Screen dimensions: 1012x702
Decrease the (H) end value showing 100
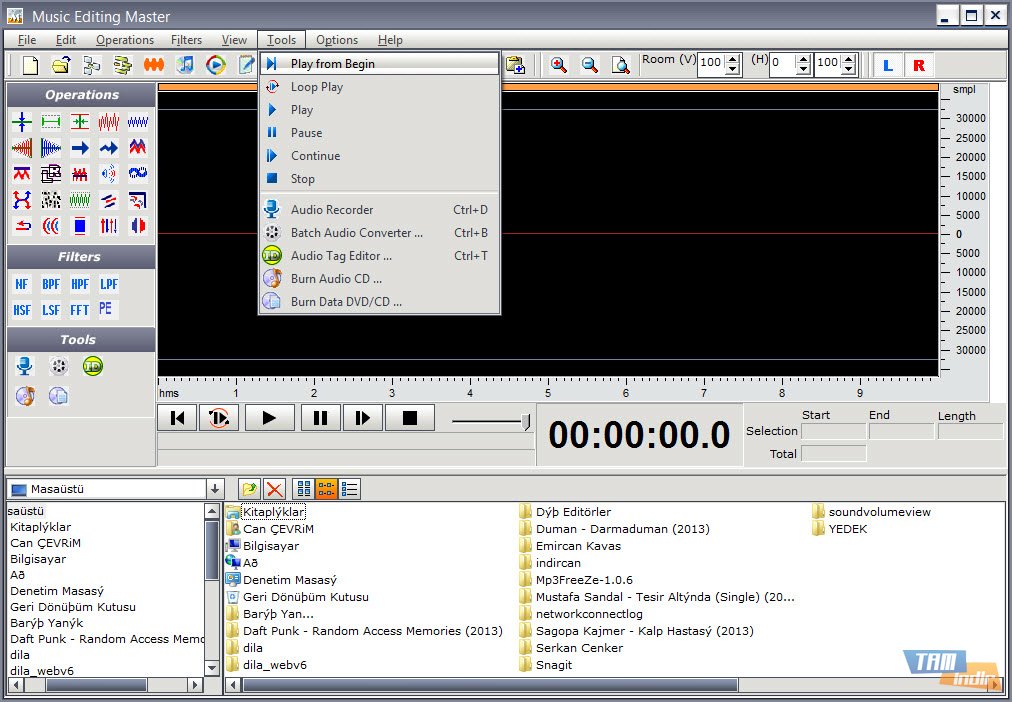point(849,70)
